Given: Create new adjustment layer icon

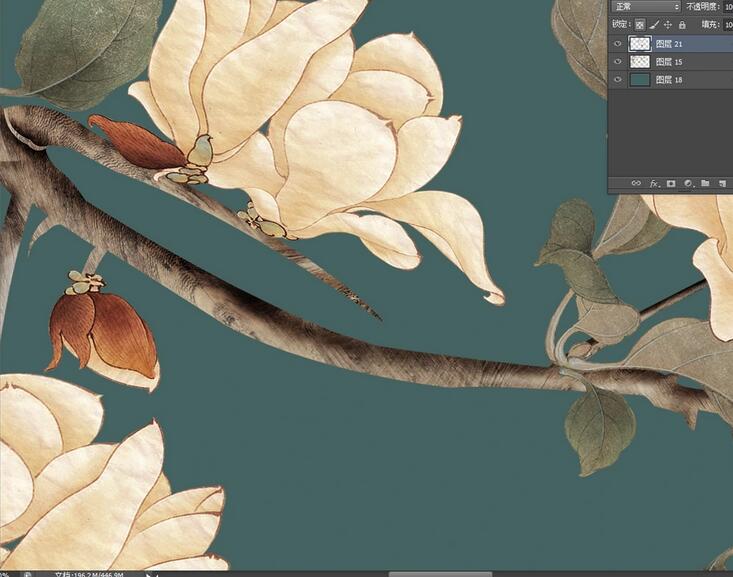Looking at the screenshot, I should [688, 184].
